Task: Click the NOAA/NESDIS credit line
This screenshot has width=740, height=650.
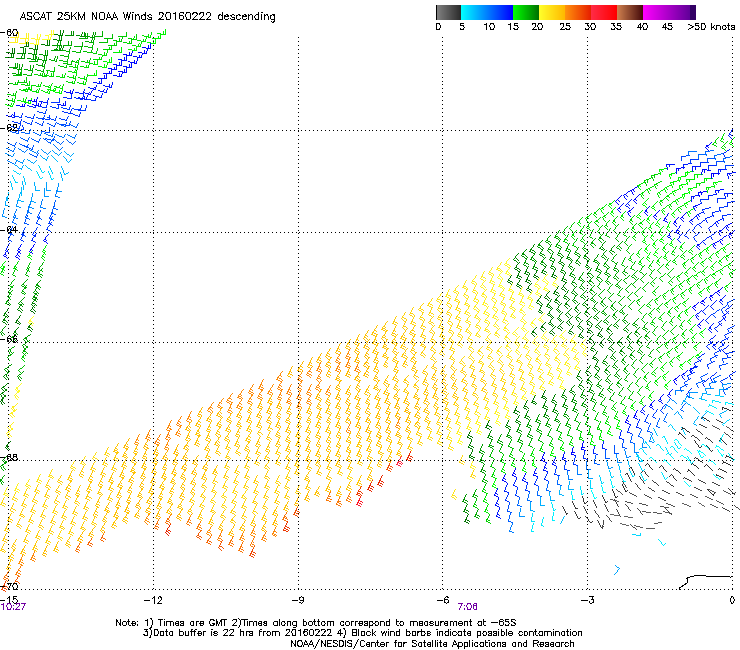Action: [432, 644]
